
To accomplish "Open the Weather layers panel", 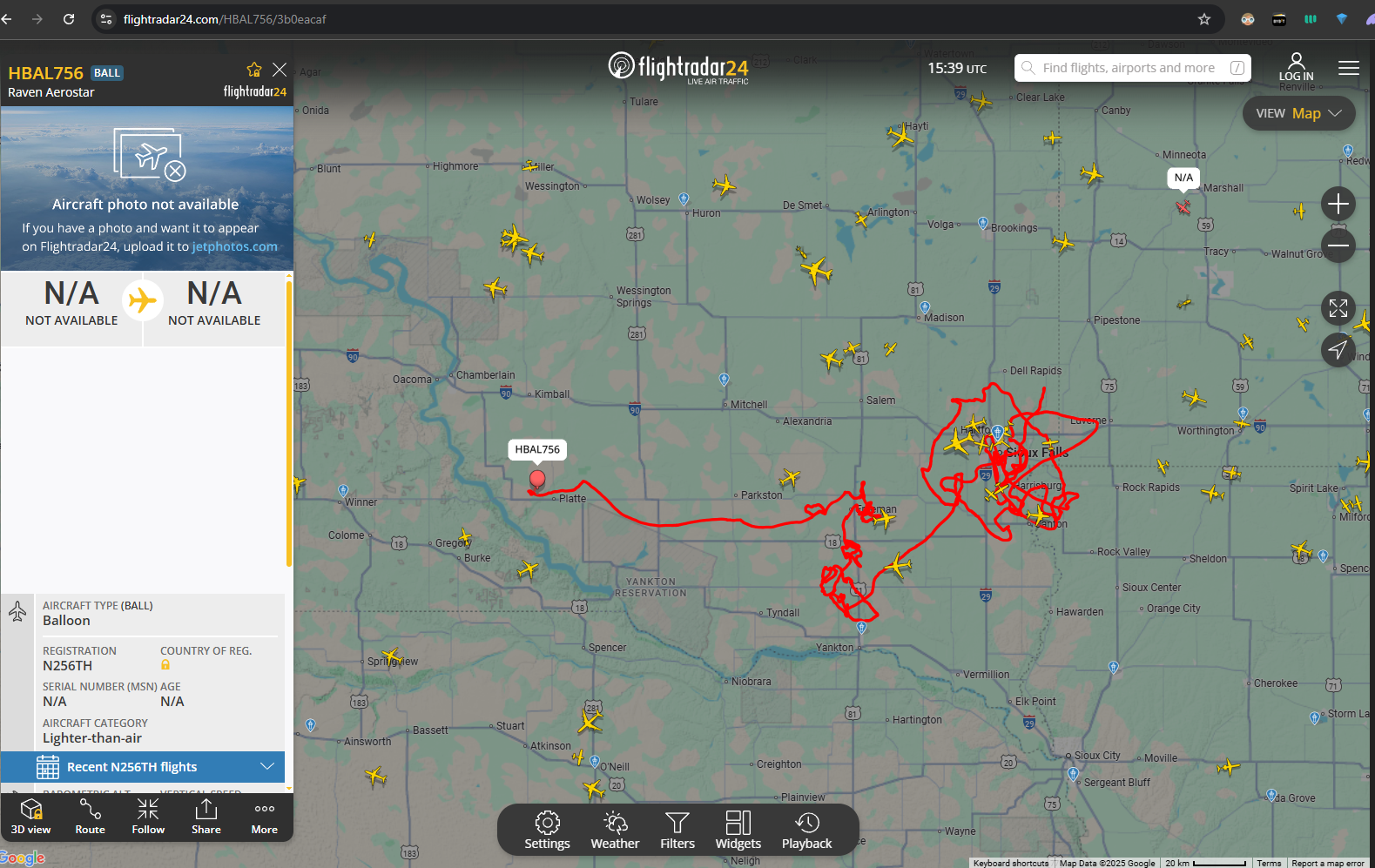I will [x=615, y=830].
